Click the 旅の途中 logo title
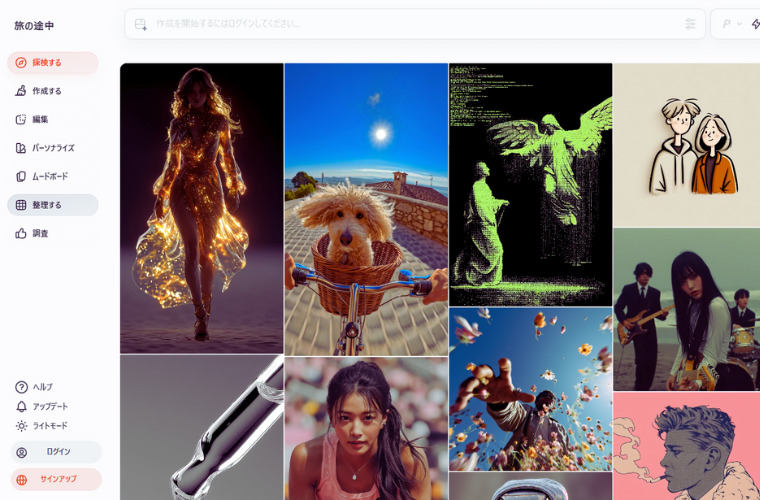Screen dimensions: 760x500 click(x=32, y=25)
